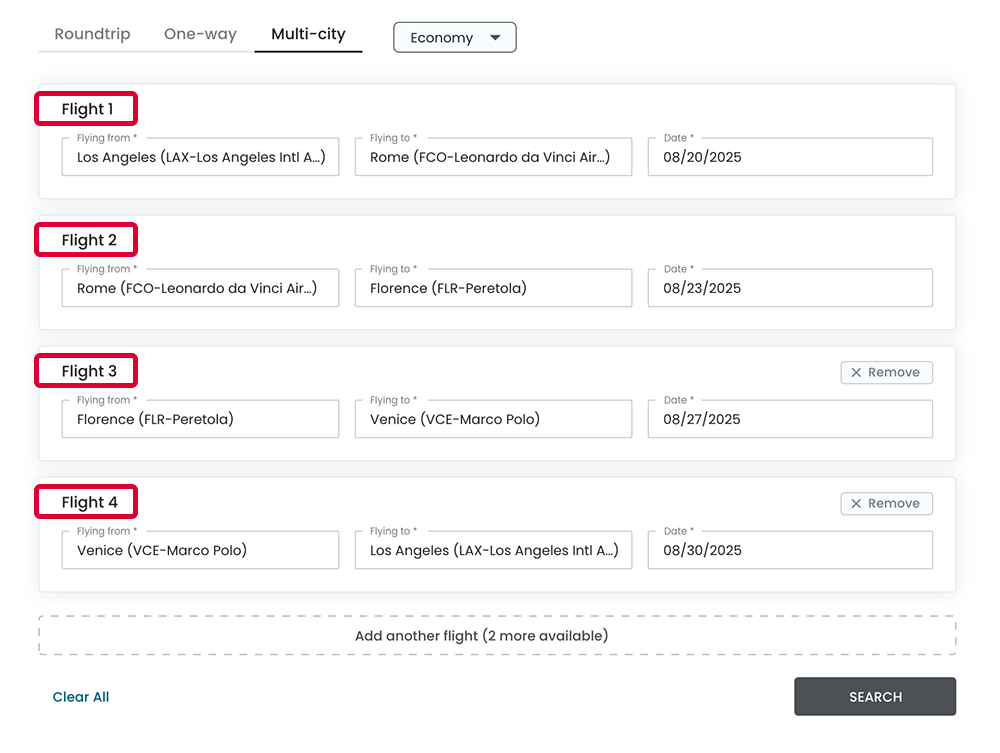Open Flight 3 date field 08/27/2025
Image resolution: width=1000 pixels, height=753 pixels.
tap(790, 419)
